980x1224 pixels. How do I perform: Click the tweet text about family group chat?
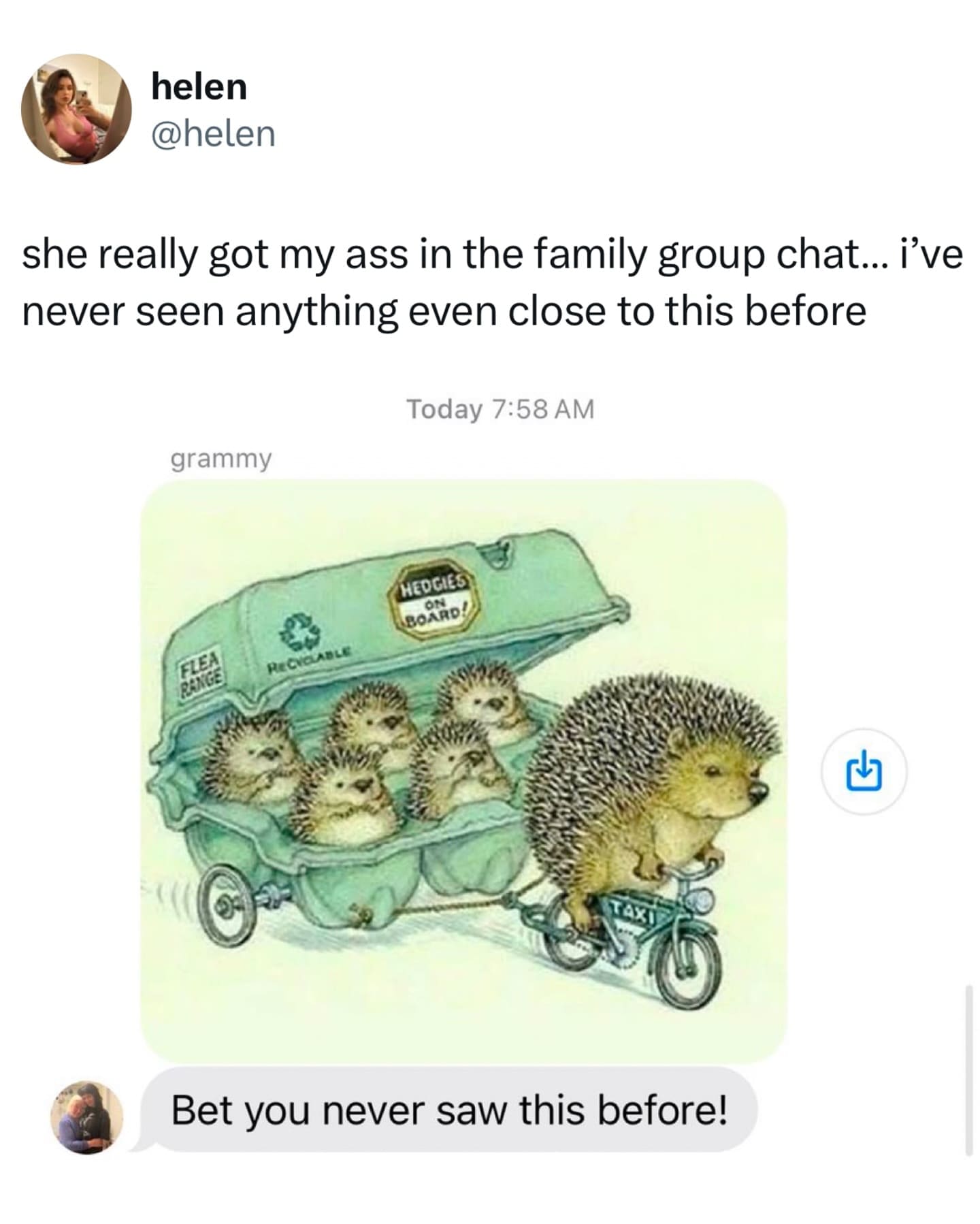click(491, 283)
